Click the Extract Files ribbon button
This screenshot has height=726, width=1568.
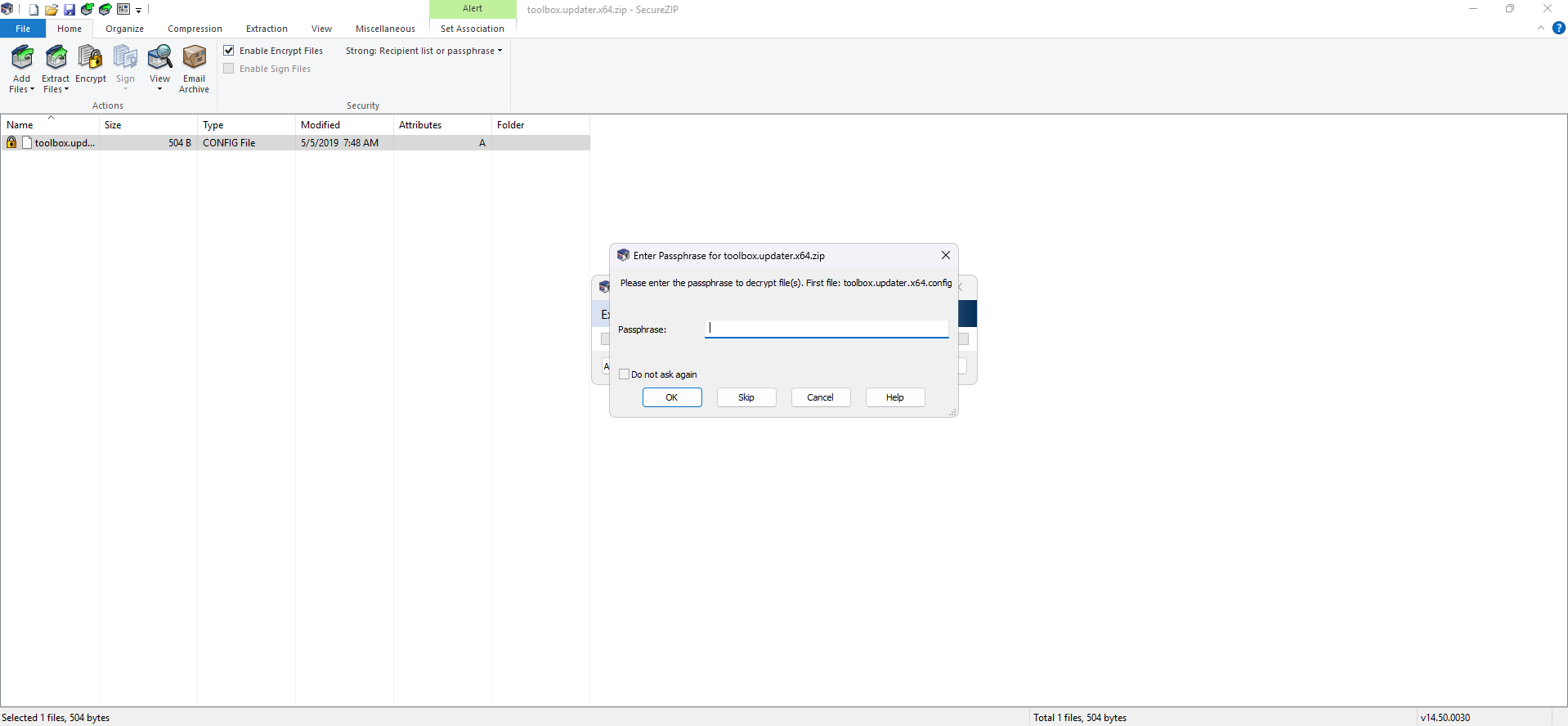pyautogui.click(x=56, y=69)
